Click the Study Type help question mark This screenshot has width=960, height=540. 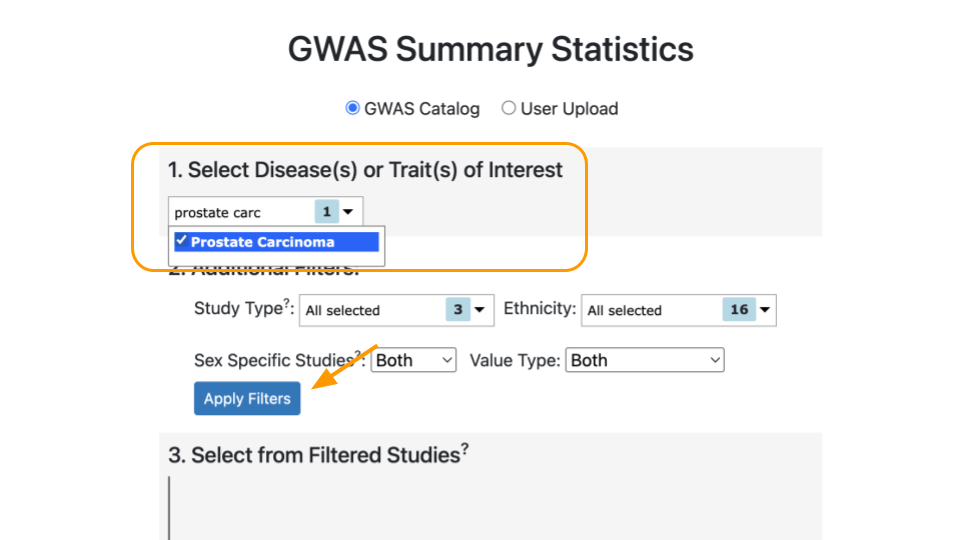tap(286, 302)
